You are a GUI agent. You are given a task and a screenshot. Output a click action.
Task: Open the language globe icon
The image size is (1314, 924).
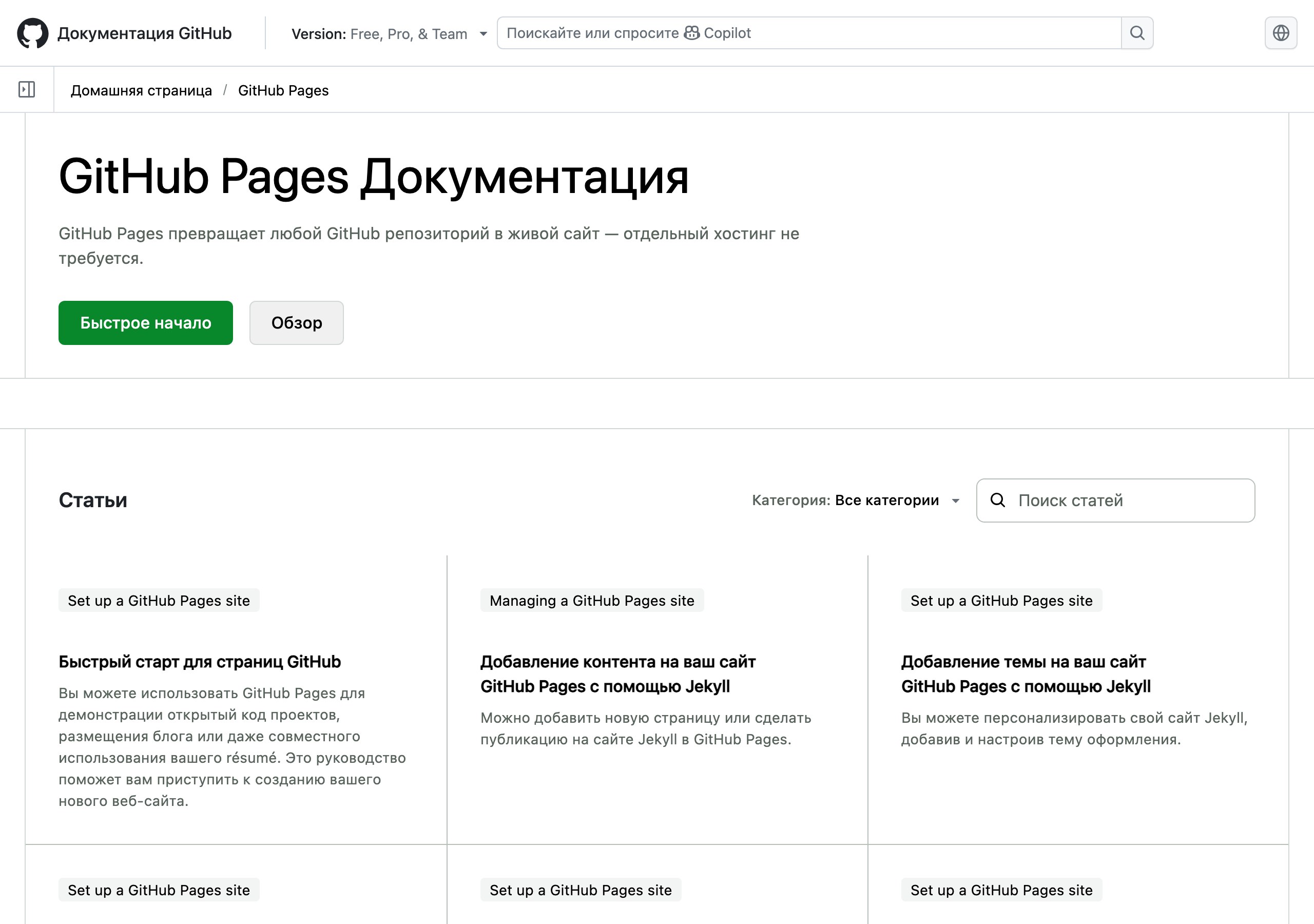1281,33
